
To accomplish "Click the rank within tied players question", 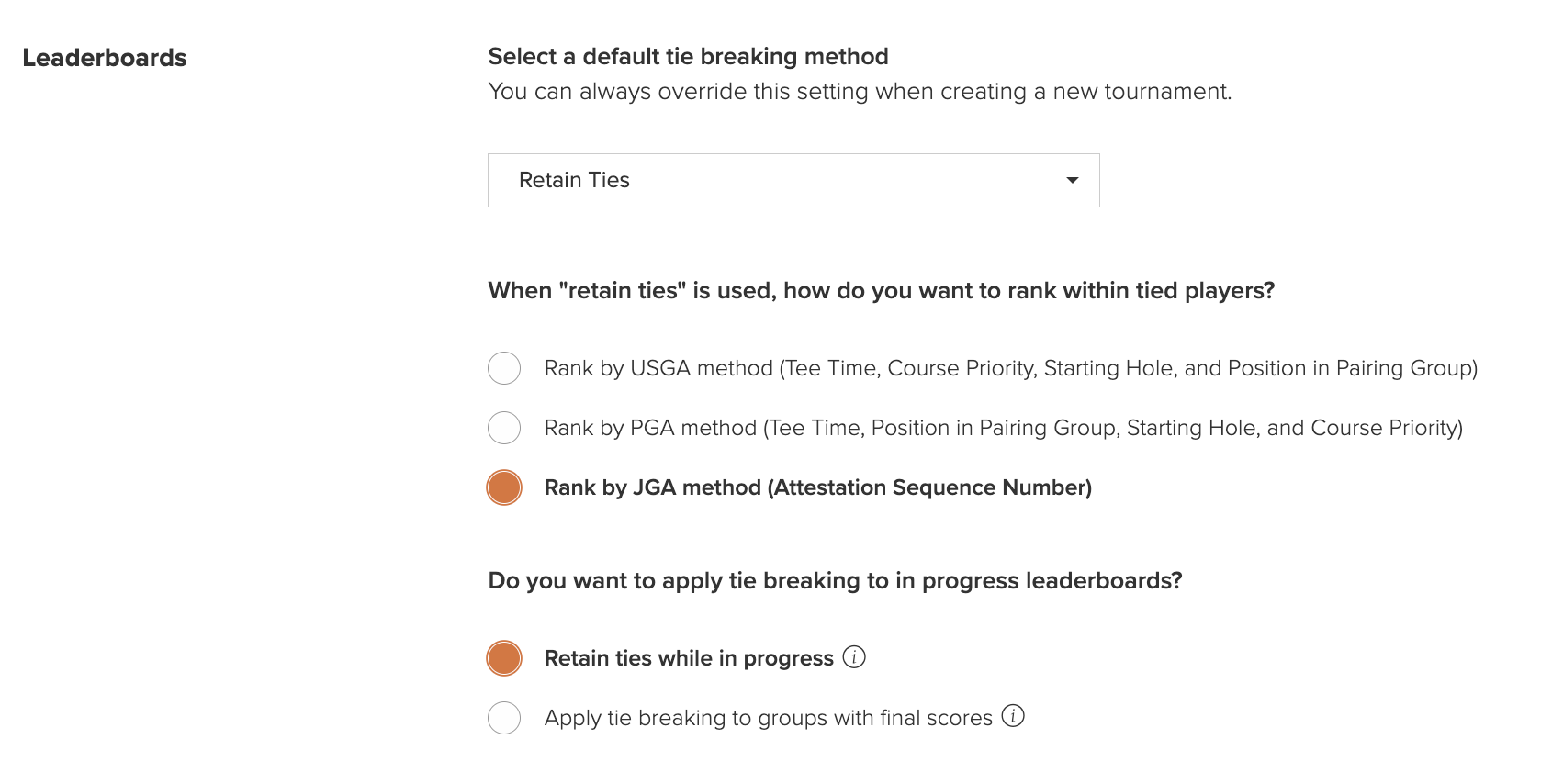I will click(x=882, y=291).
